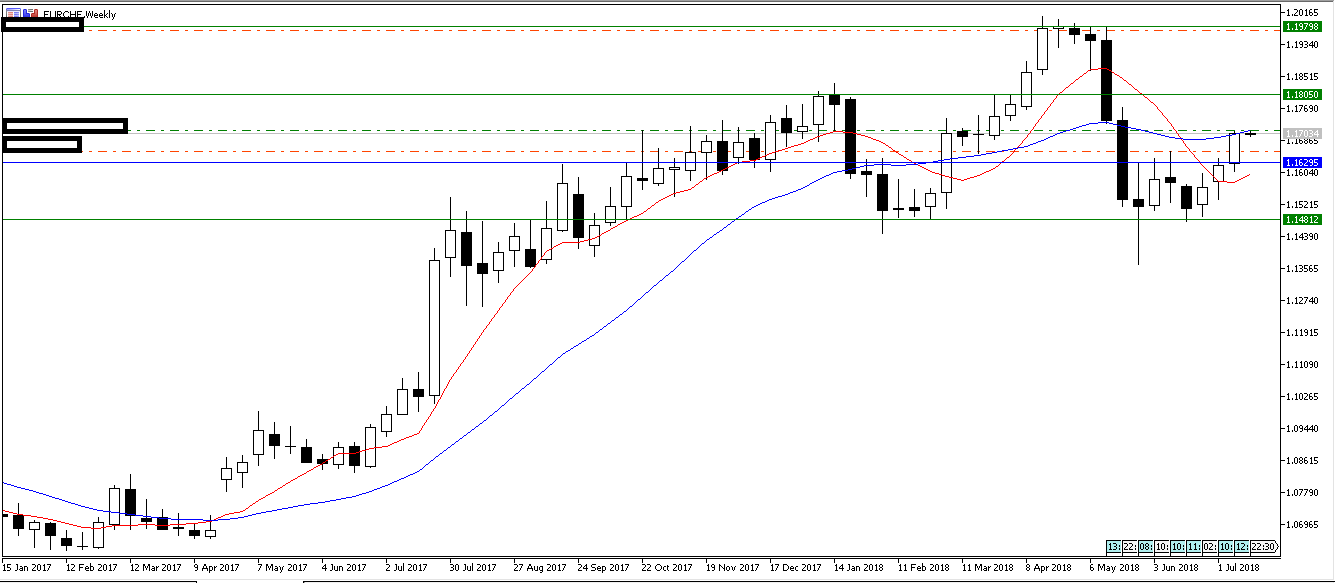Click the 1.08615 price scale value
The image size is (1335, 583).
(1304, 461)
